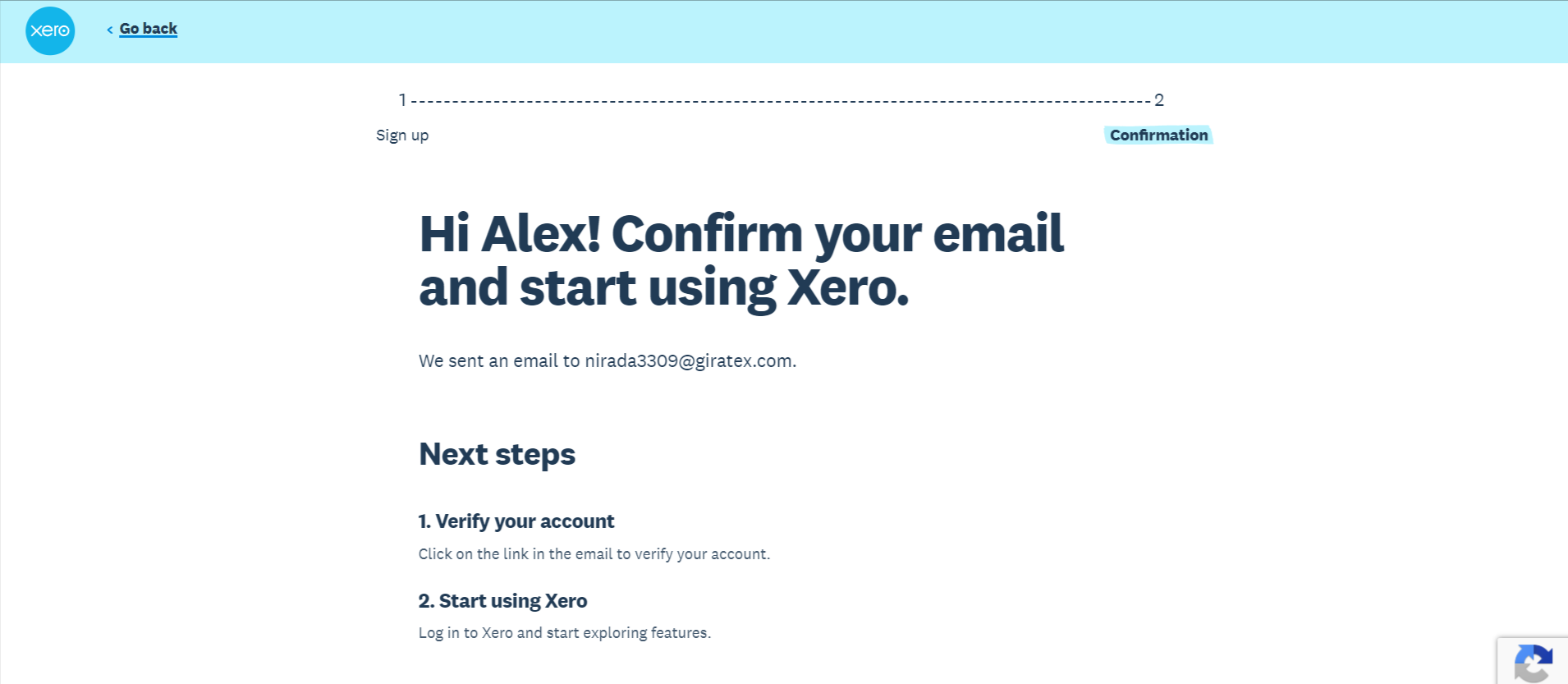Click the Confirmation step label
This screenshot has height=684, width=1568.
point(1158,135)
